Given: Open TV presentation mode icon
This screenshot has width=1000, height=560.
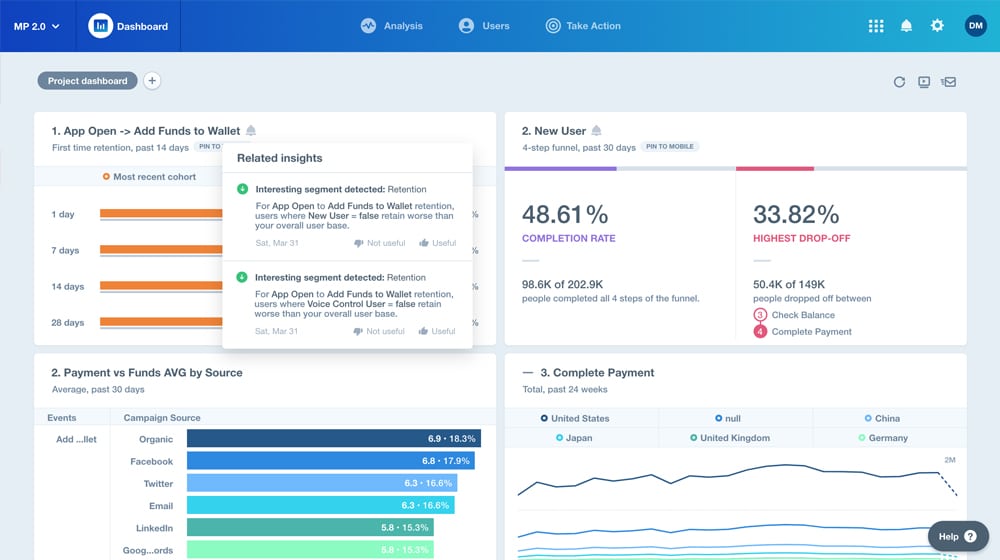Looking at the screenshot, I should click(924, 82).
